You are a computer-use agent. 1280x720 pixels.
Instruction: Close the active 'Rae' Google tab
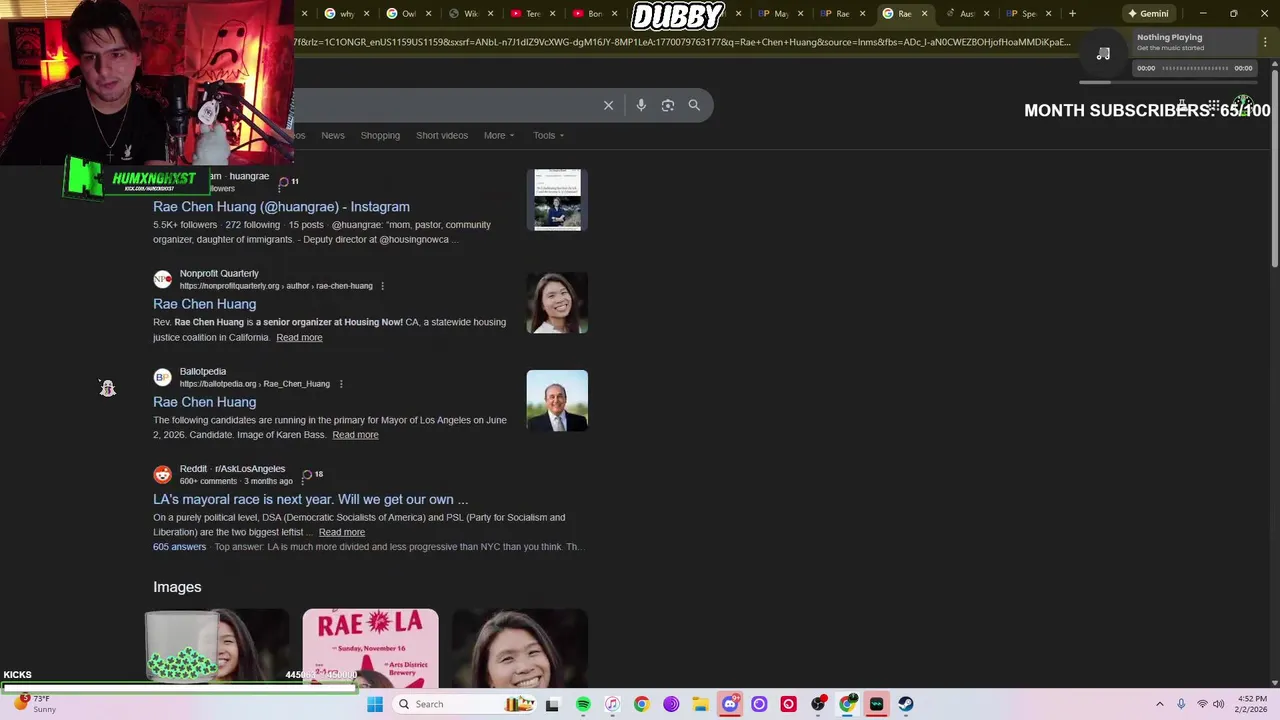924,14
